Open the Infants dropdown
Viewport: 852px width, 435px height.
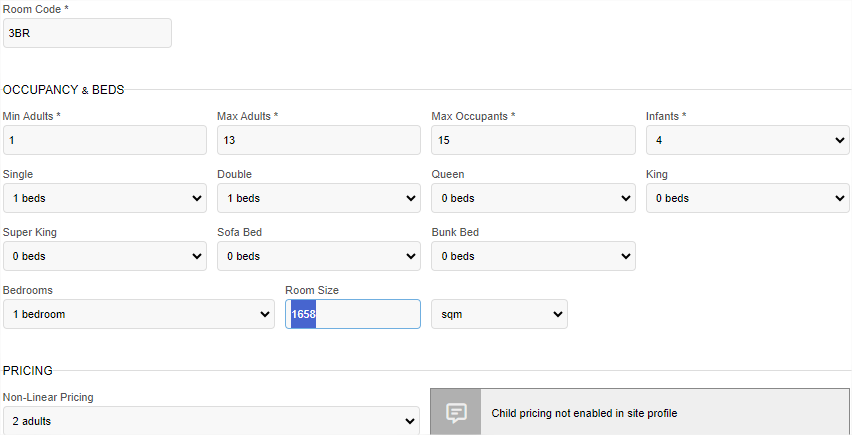748,140
